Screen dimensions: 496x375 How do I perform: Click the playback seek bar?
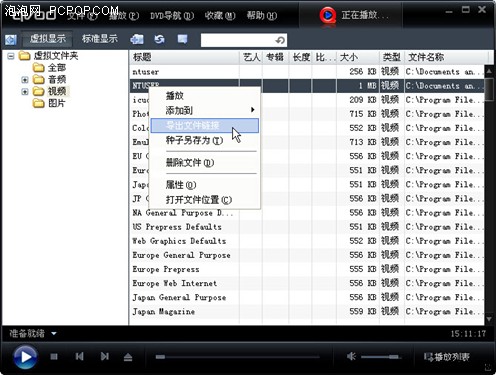237,357
